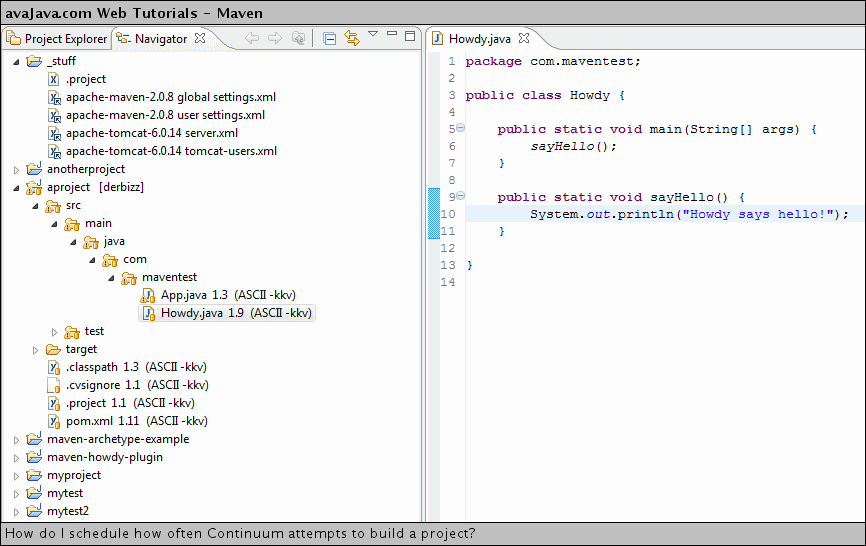
Task: Close the Navigator view tab
Action: tap(200, 38)
